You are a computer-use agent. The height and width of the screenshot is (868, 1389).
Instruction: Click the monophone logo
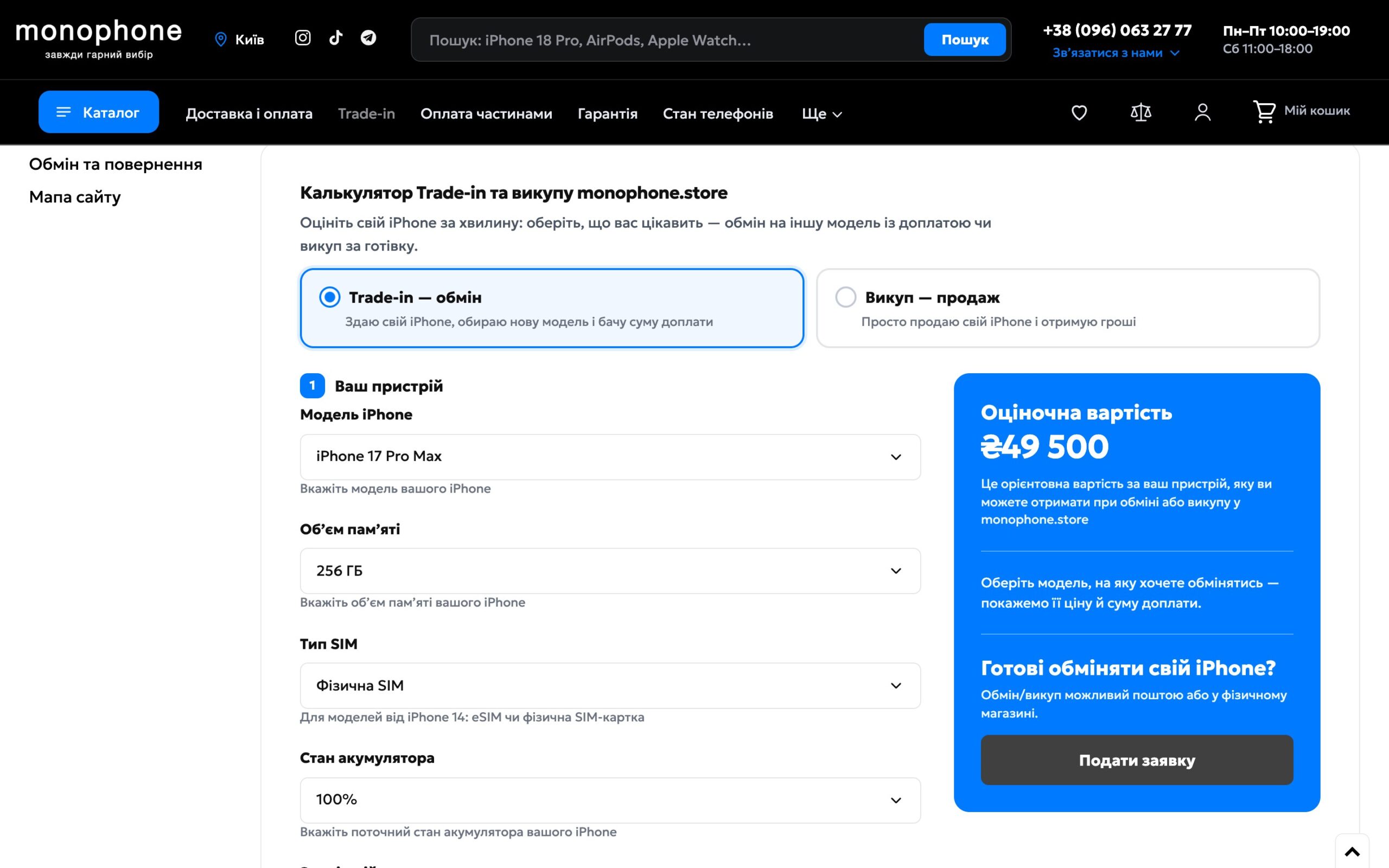point(99,39)
